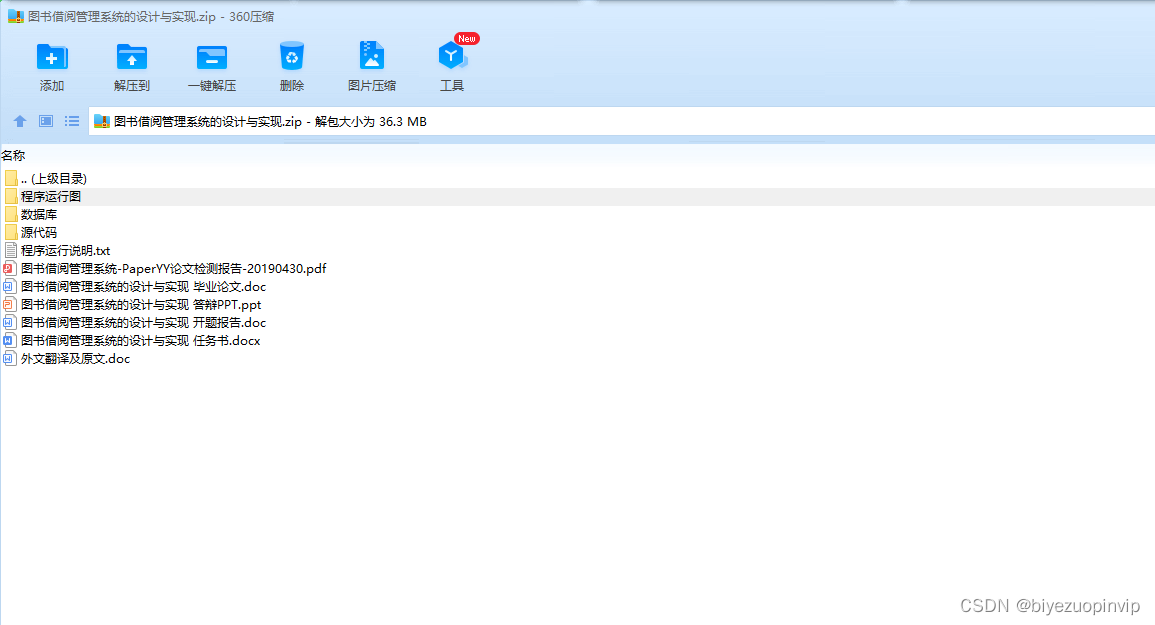Switch to the list view icon

click(x=71, y=121)
